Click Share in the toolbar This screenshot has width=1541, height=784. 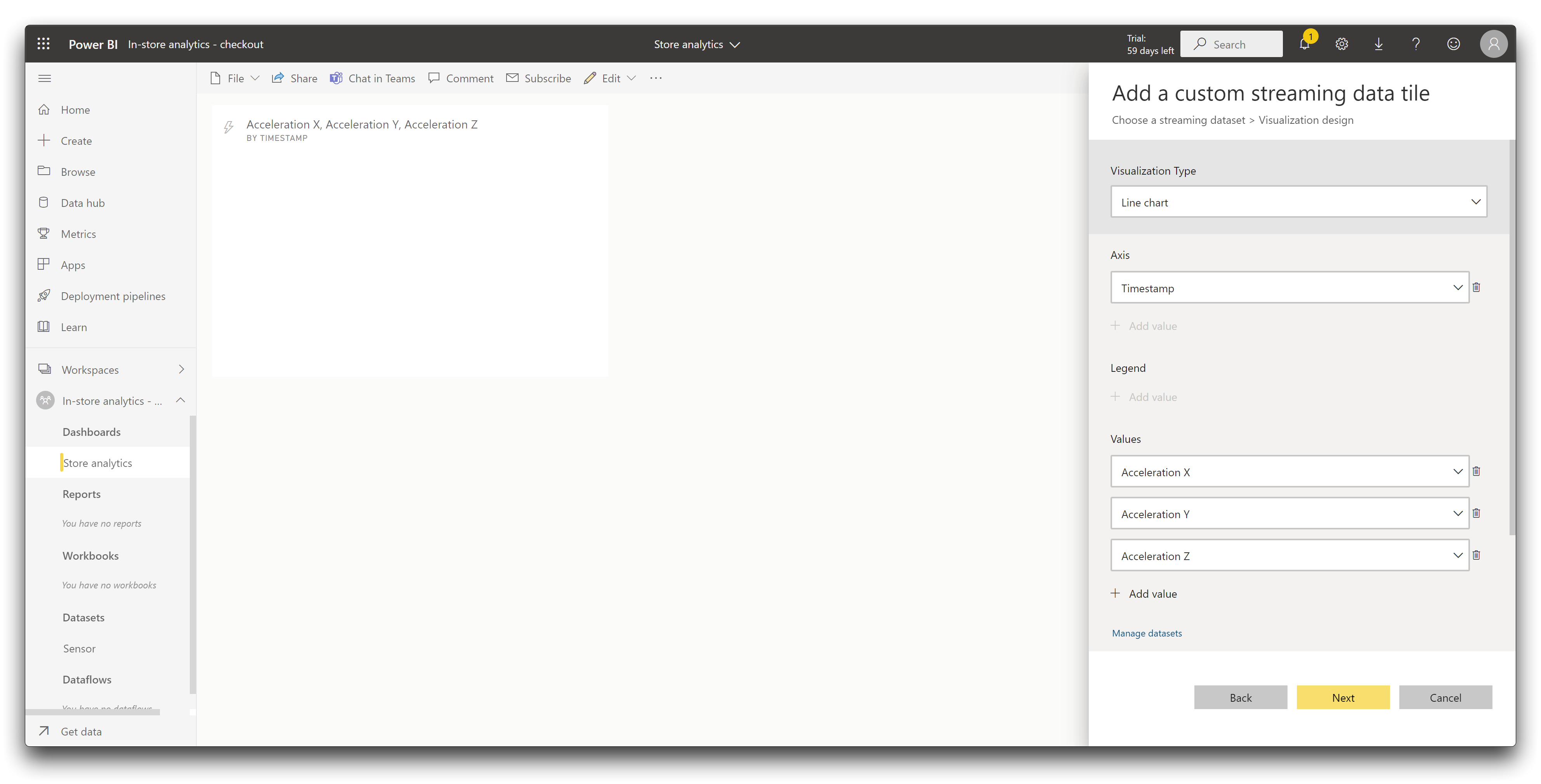pos(294,78)
